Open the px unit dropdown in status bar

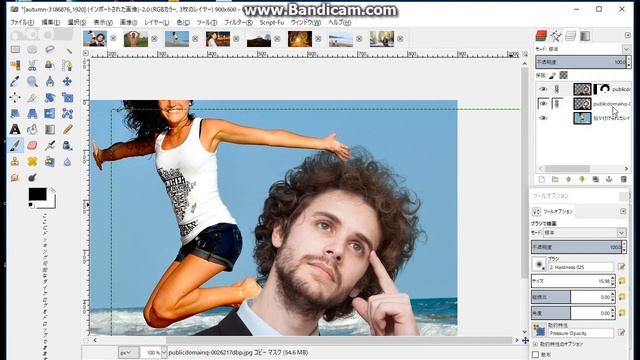coord(128,352)
